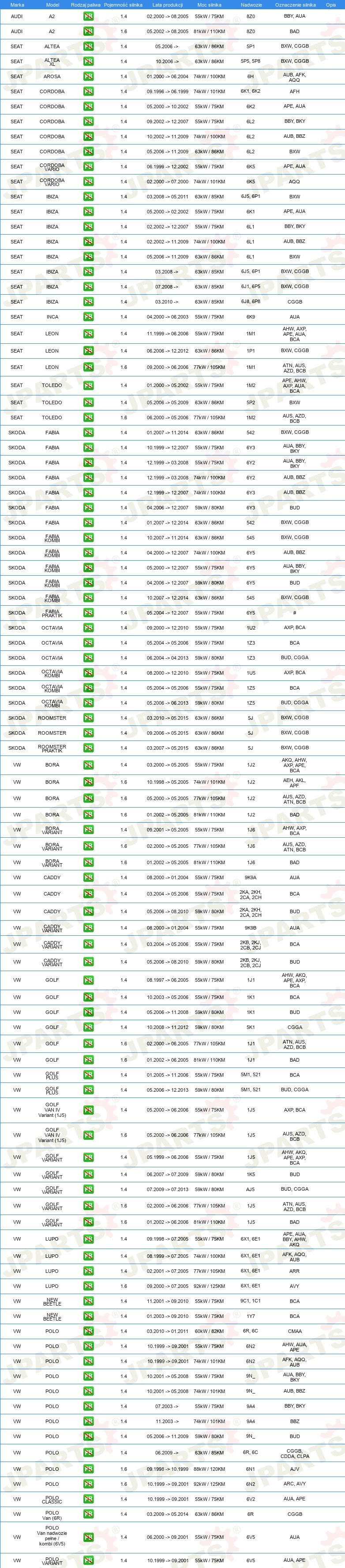Click the Oznaczenie silnika column header
The width and height of the screenshot is (345, 1568).
tap(295, 4)
